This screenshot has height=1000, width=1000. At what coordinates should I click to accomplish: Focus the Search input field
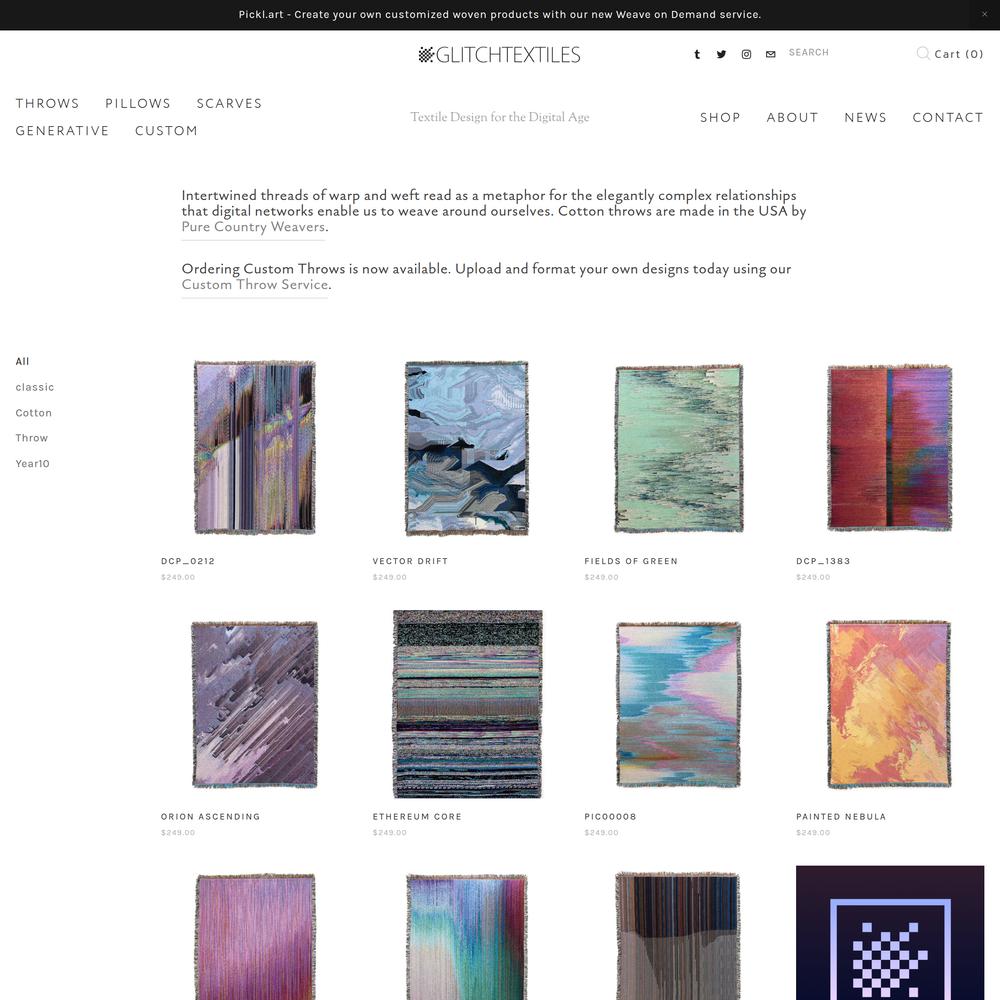(846, 52)
